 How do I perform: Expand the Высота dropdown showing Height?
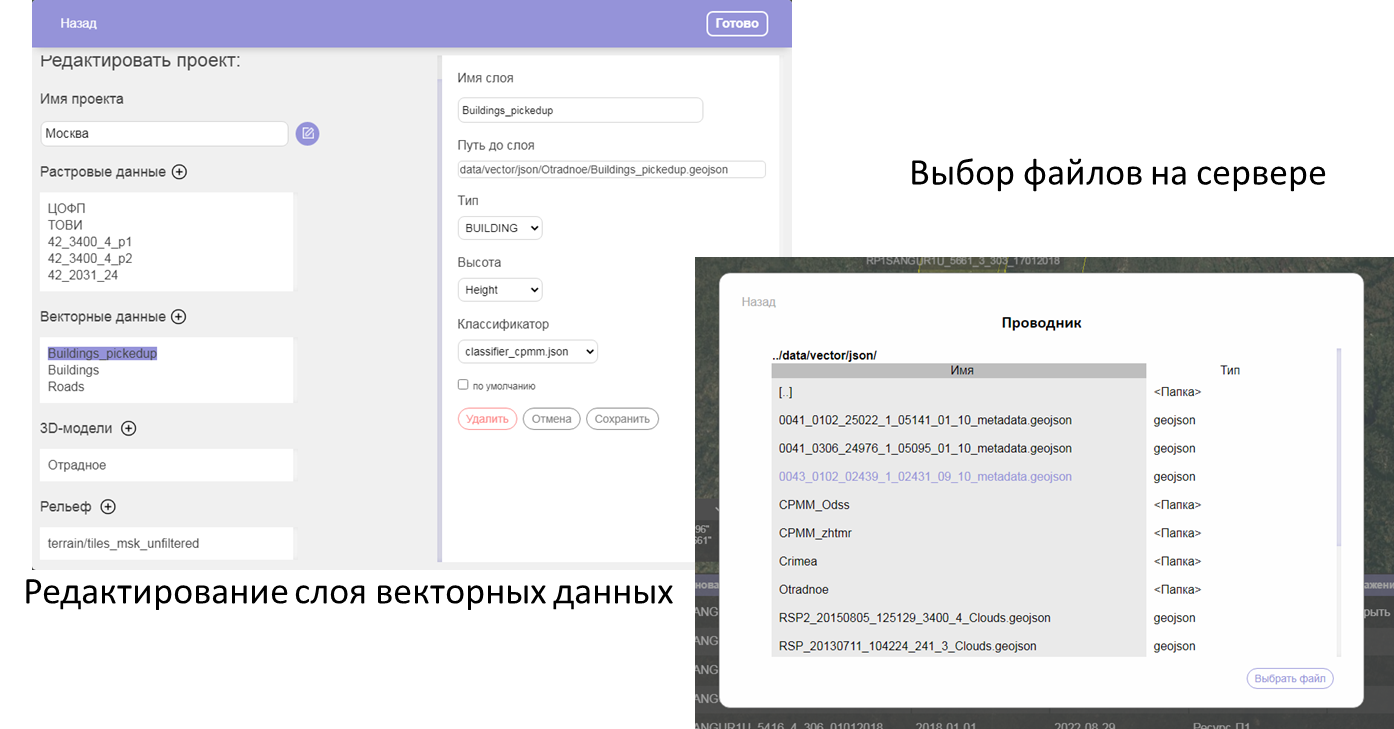click(x=500, y=290)
